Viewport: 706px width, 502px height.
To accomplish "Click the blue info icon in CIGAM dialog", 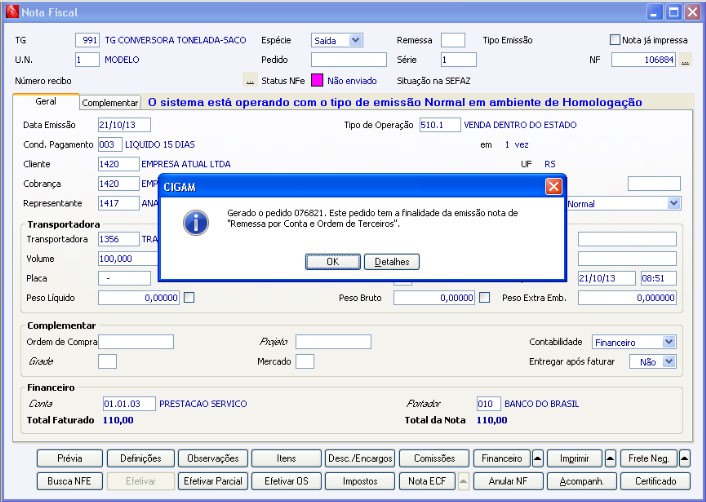I will pyautogui.click(x=196, y=222).
